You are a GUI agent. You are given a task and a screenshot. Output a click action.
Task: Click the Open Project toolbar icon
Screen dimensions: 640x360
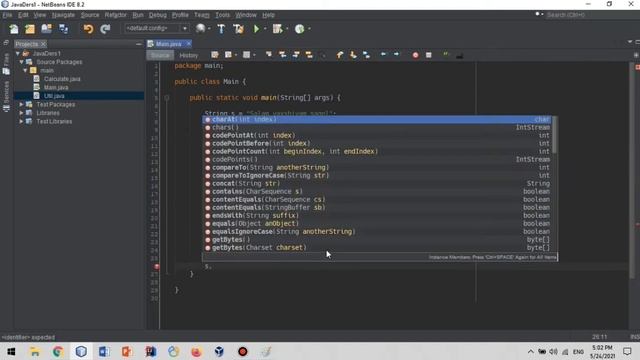click(47, 29)
